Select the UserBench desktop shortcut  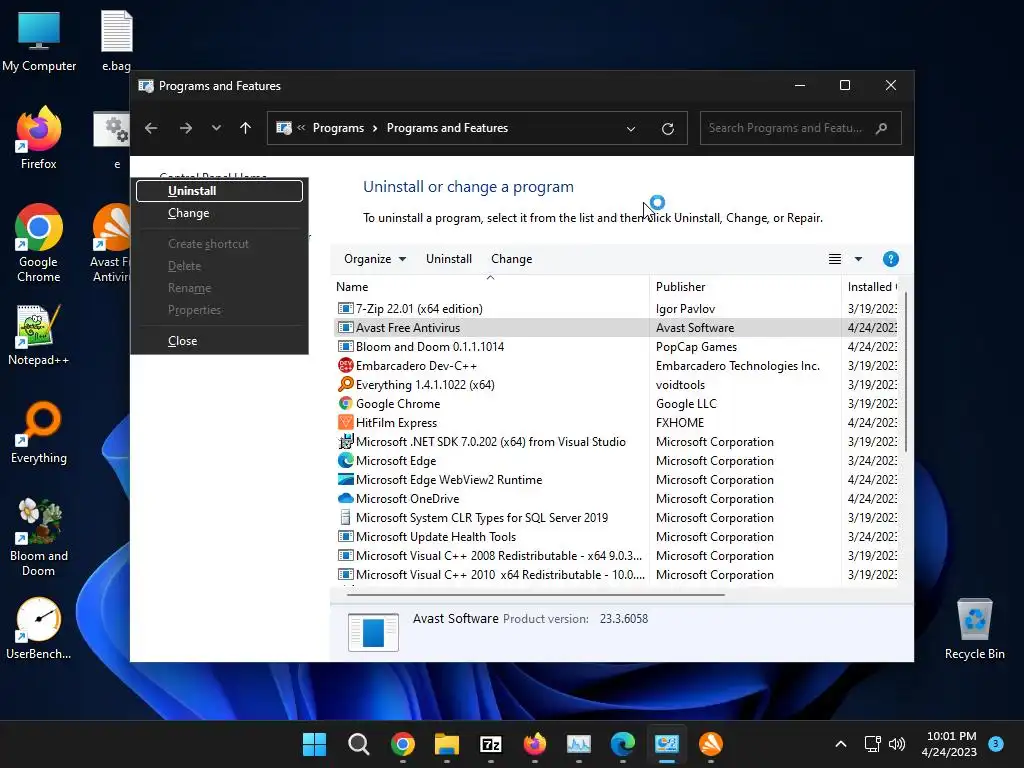click(39, 628)
